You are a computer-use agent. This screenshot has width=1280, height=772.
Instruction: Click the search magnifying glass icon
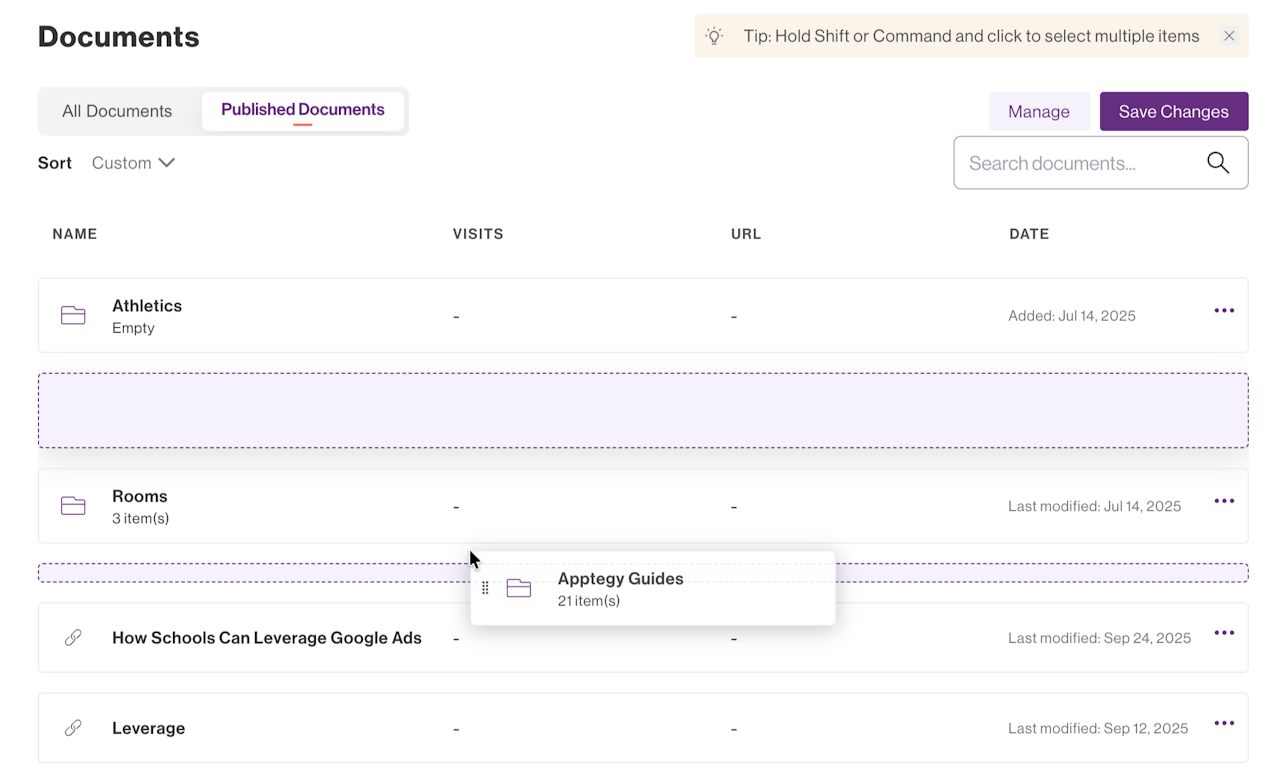coord(1217,163)
